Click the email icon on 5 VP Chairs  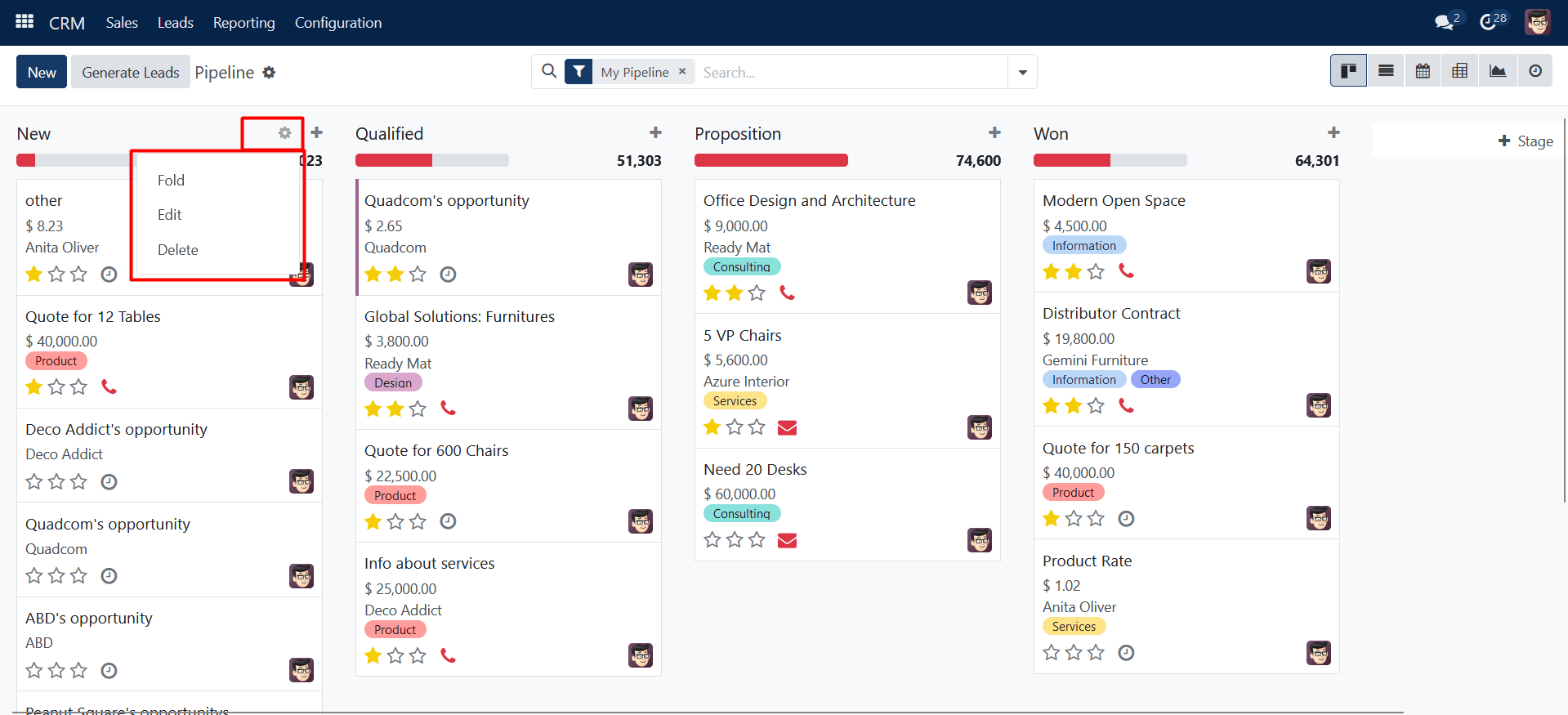click(x=787, y=427)
